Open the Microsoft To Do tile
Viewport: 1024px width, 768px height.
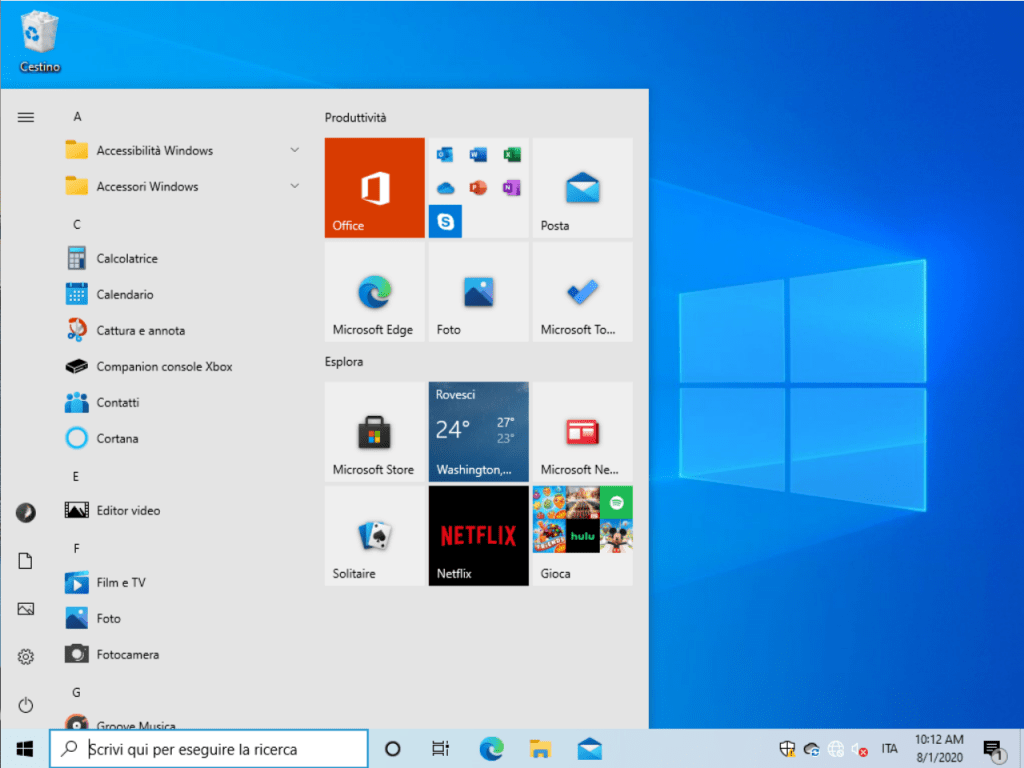[582, 291]
